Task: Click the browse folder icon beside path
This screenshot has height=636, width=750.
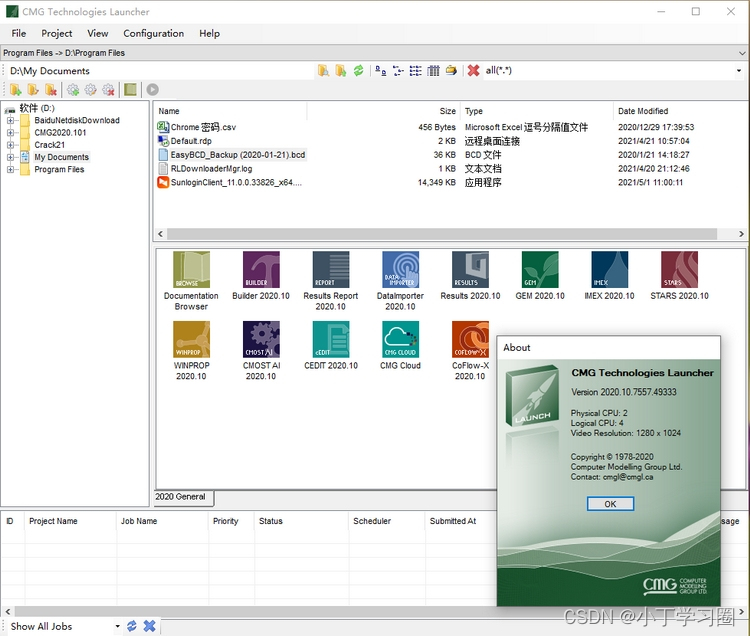Action: 323,71
